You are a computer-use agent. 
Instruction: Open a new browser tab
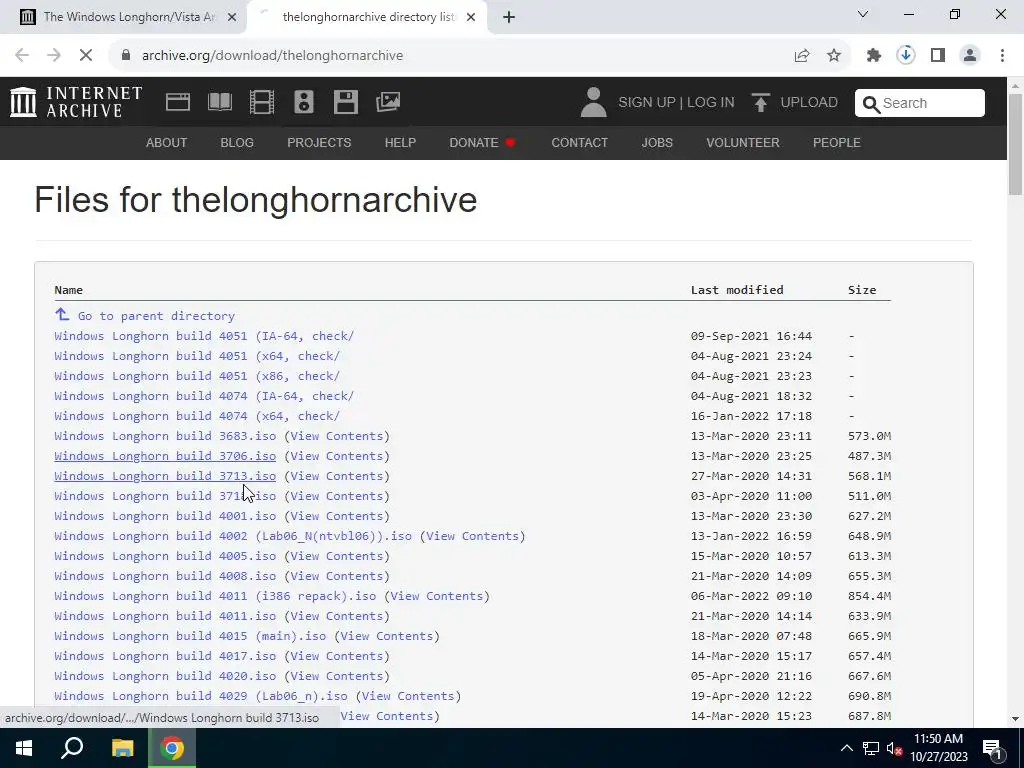tap(509, 17)
